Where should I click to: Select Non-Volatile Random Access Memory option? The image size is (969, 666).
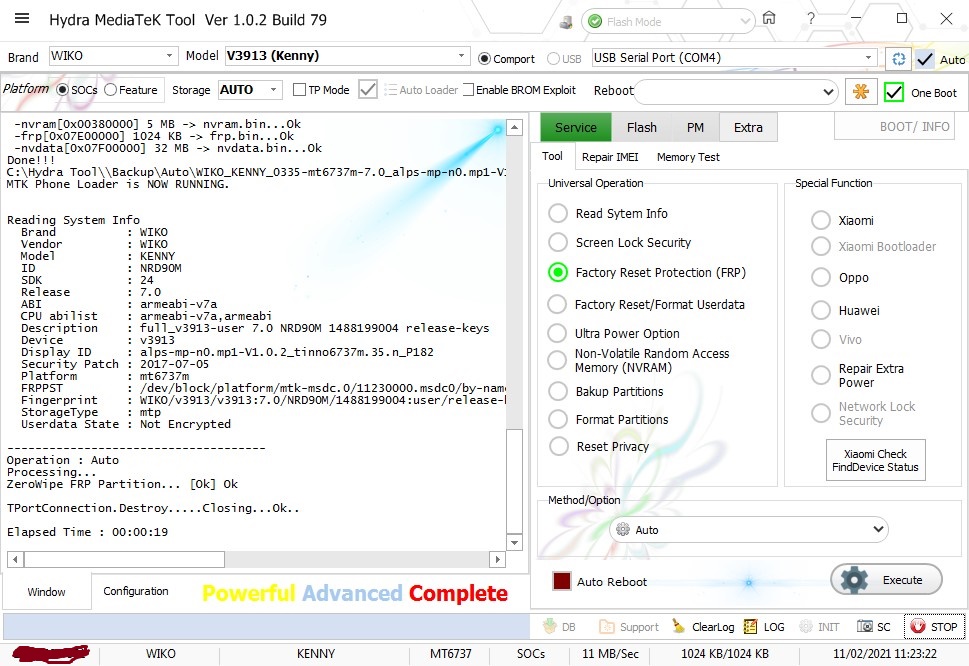coord(557,360)
